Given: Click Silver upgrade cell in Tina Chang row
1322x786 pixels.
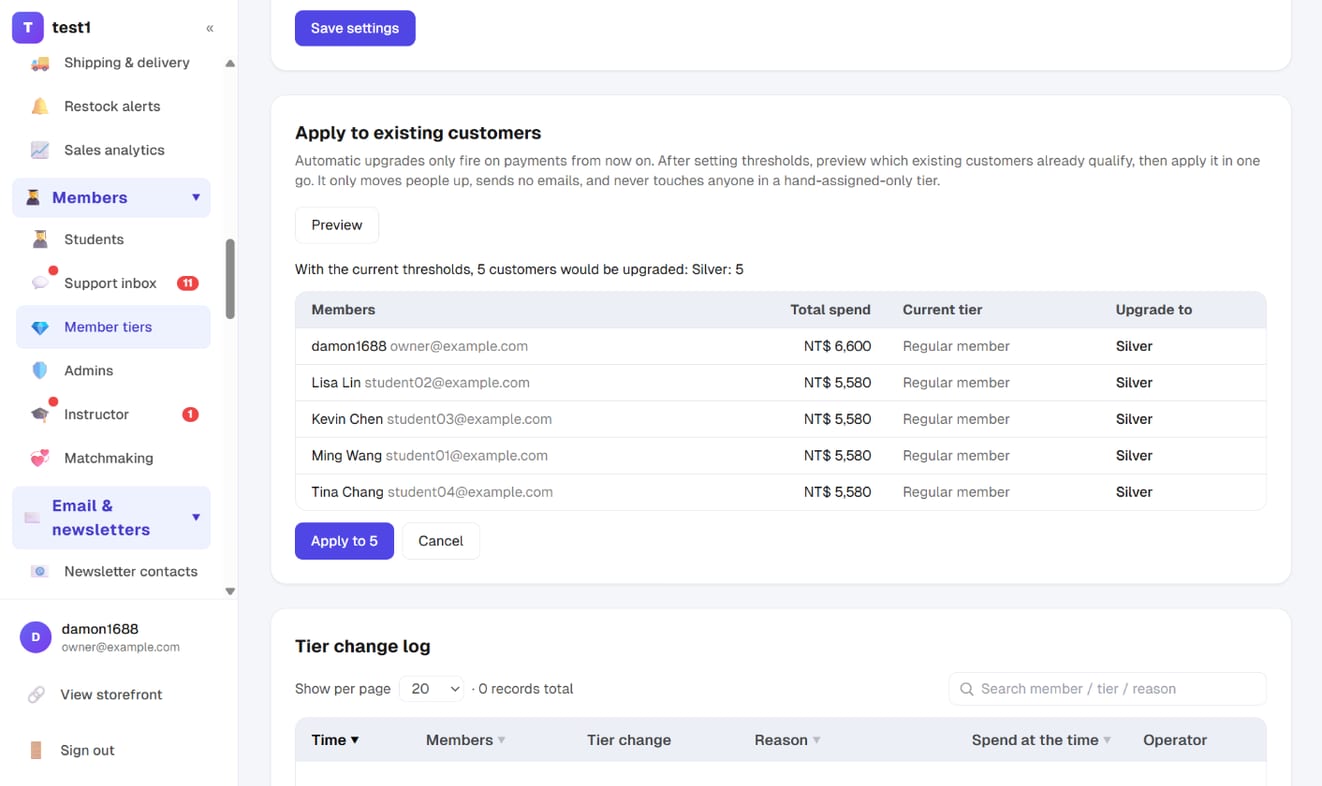Looking at the screenshot, I should 1134,492.
